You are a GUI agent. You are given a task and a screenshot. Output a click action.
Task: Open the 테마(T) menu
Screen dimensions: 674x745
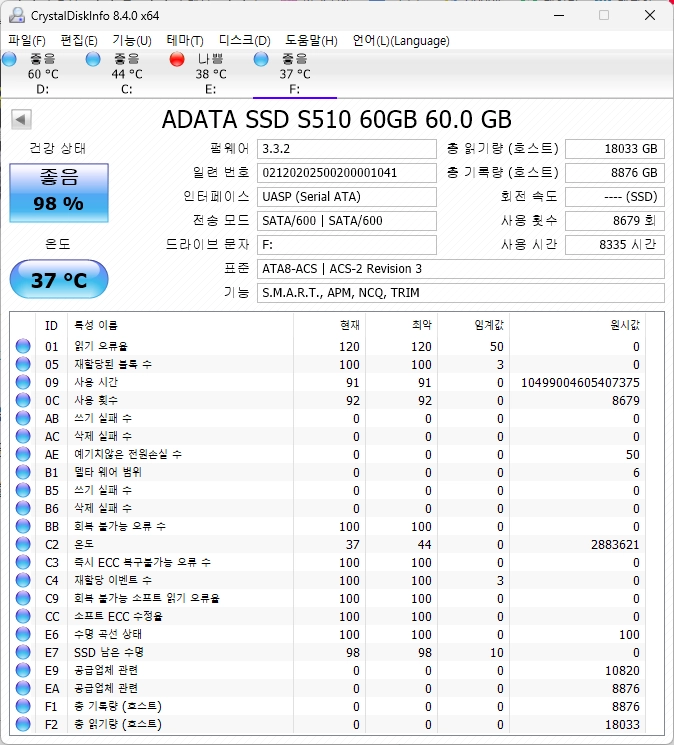coord(185,41)
